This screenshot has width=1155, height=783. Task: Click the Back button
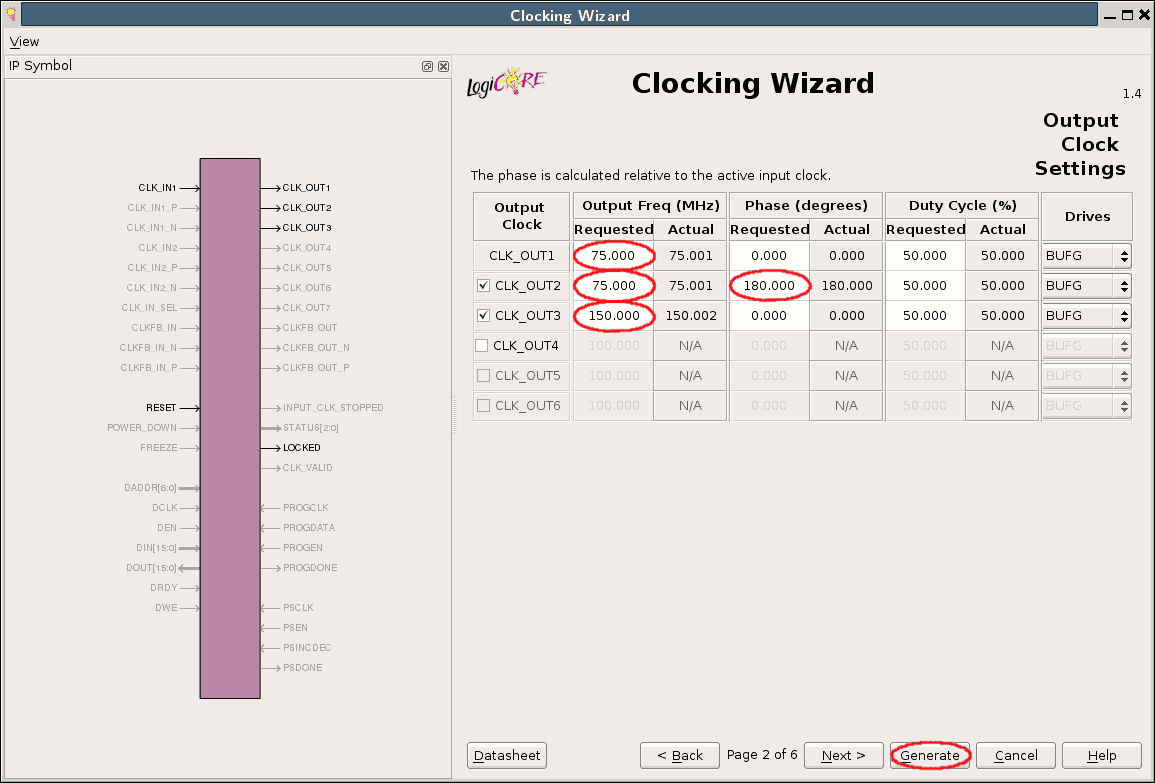[x=679, y=755]
